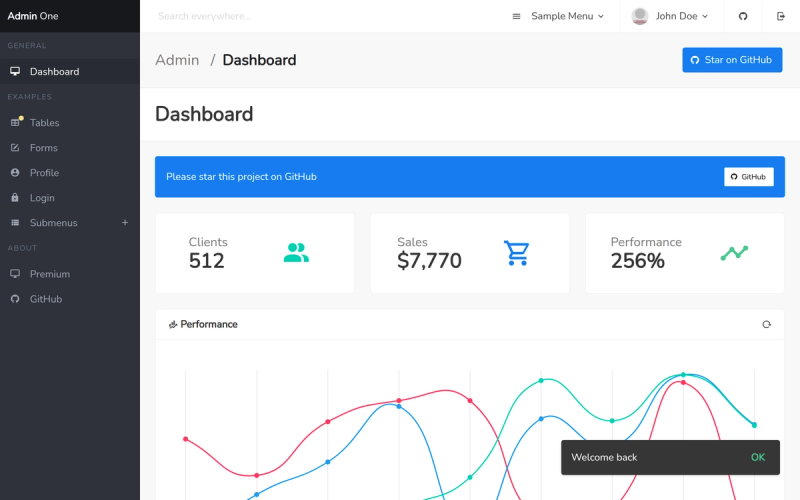Open Forms in the sidebar

coord(70,147)
